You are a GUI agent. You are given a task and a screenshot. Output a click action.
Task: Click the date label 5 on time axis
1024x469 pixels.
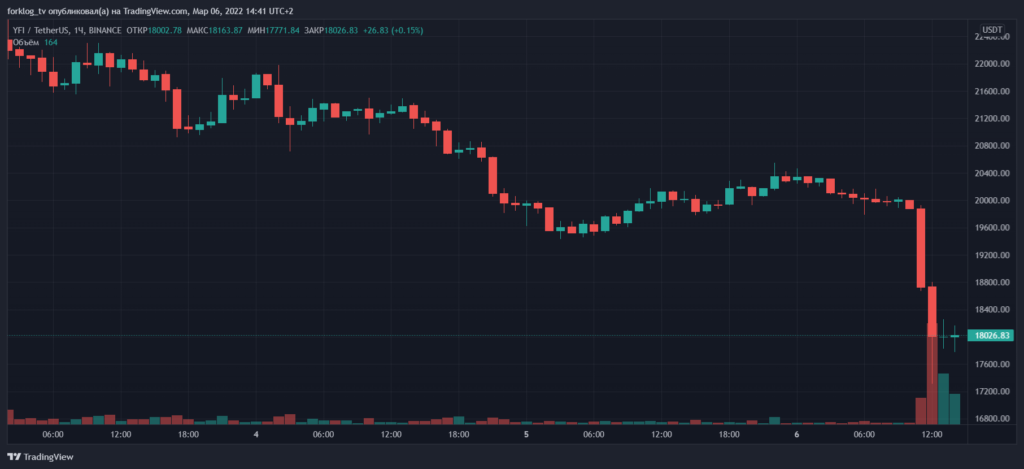pos(527,435)
